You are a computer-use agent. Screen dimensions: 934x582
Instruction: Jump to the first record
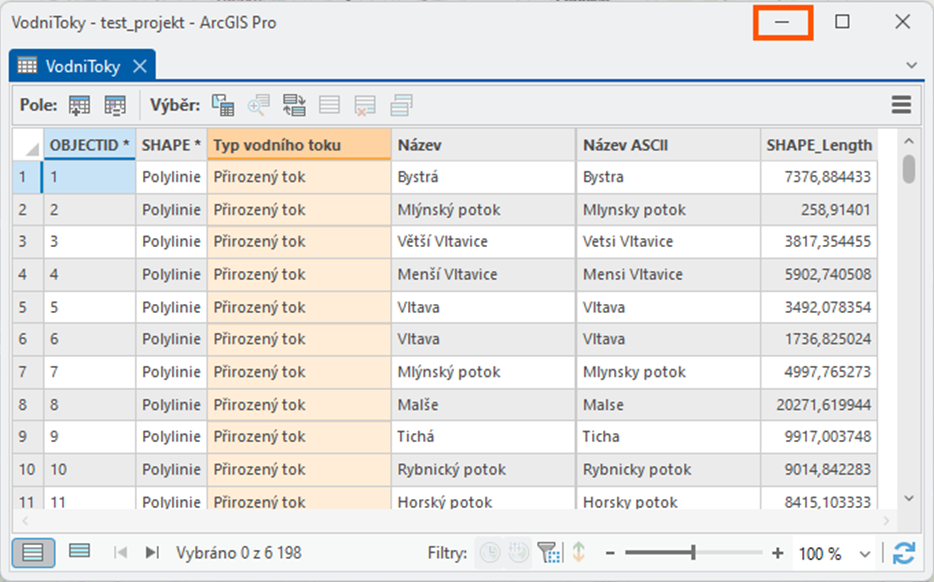[x=120, y=553]
